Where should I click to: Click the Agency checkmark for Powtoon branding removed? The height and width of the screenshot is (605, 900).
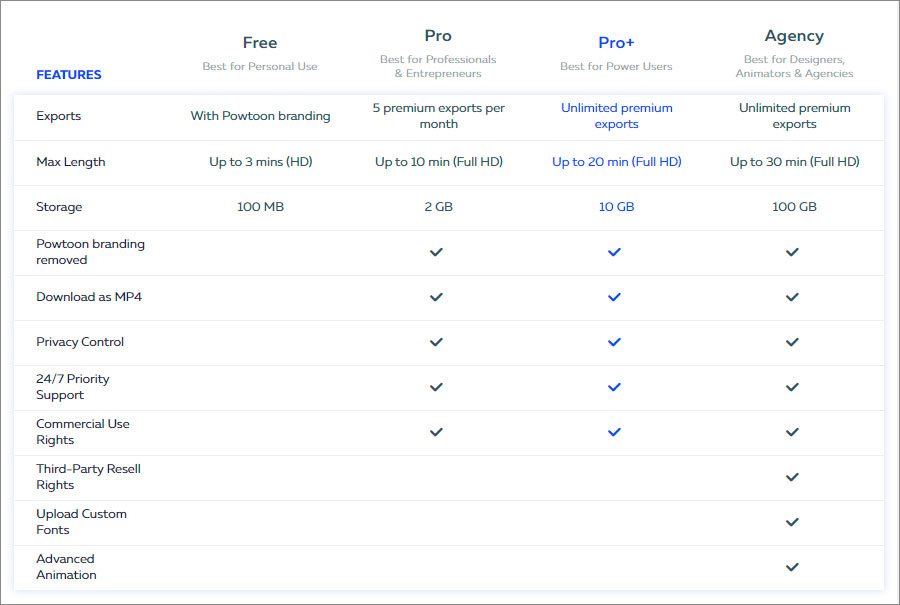pos(792,252)
